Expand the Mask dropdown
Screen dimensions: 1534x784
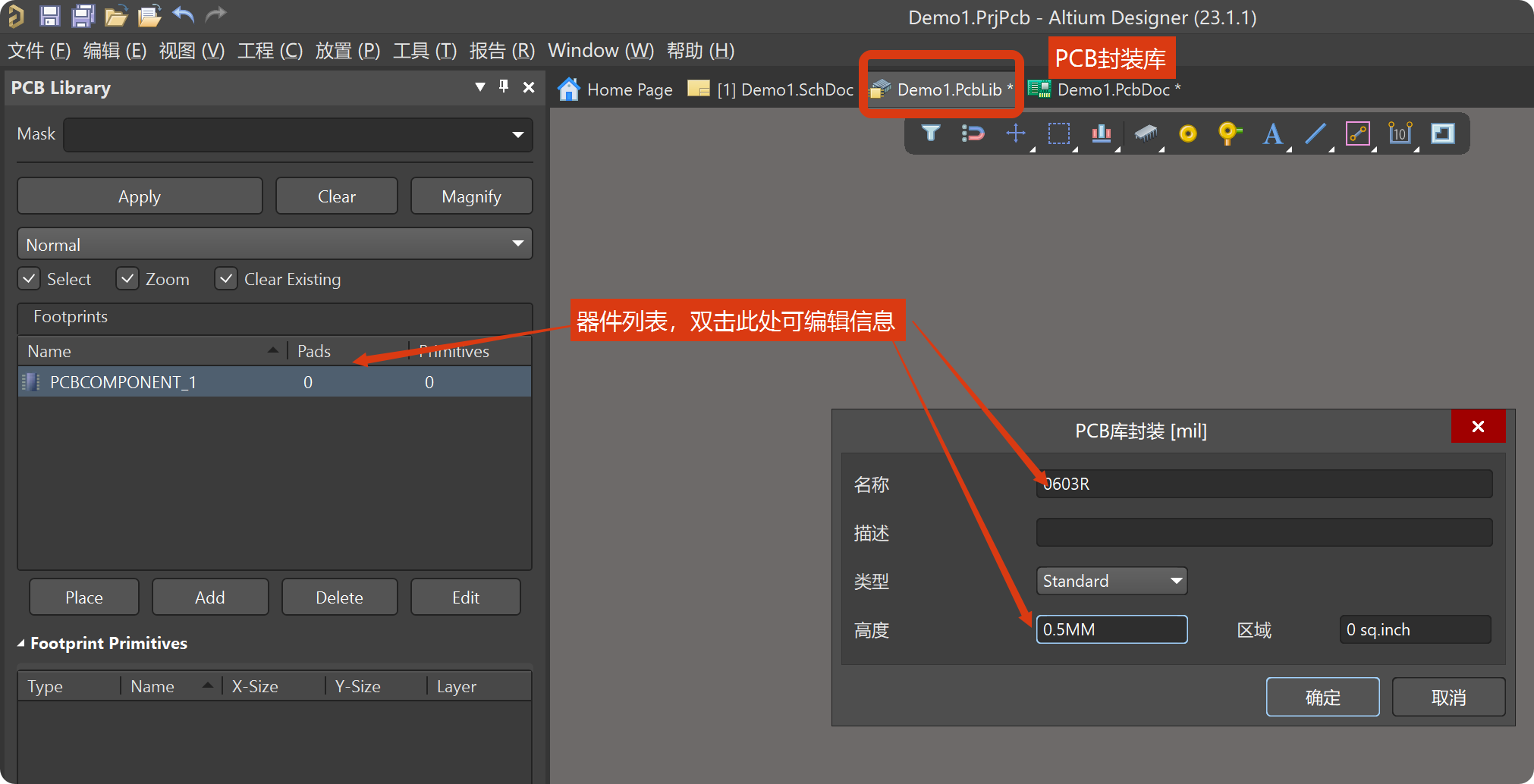click(x=518, y=134)
